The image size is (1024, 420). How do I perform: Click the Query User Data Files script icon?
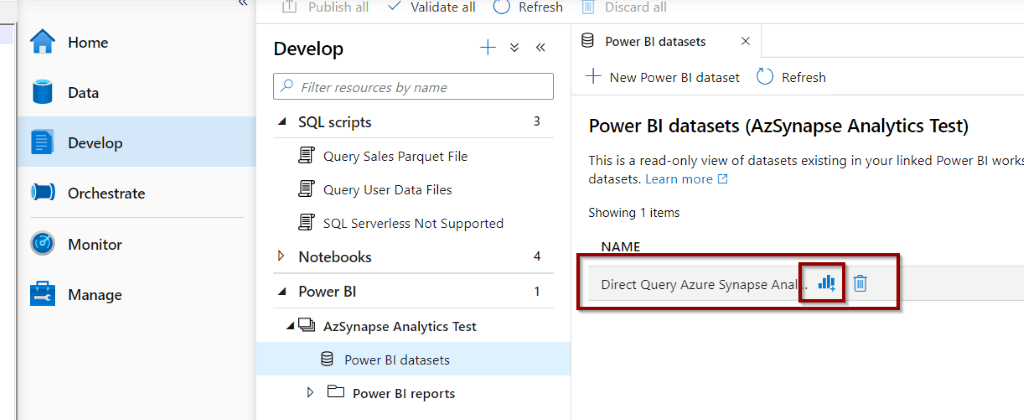[x=305, y=189]
